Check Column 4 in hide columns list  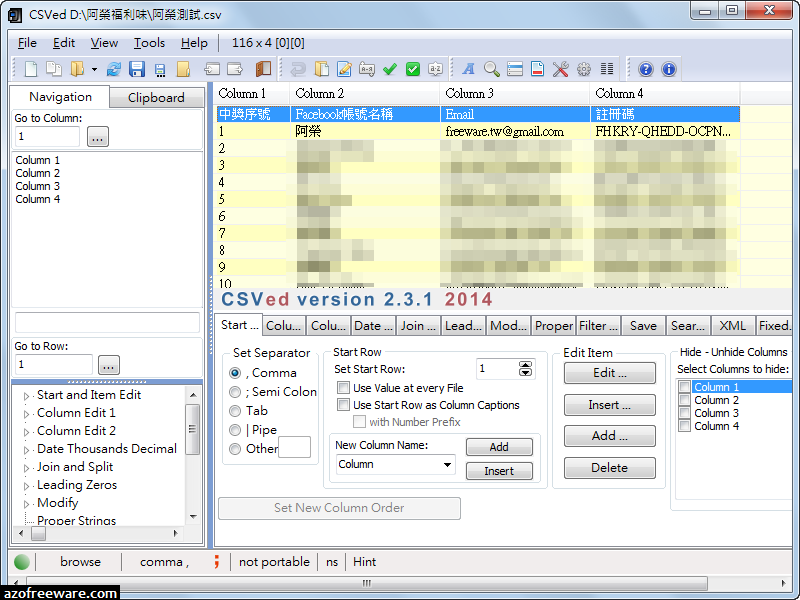(x=685, y=426)
